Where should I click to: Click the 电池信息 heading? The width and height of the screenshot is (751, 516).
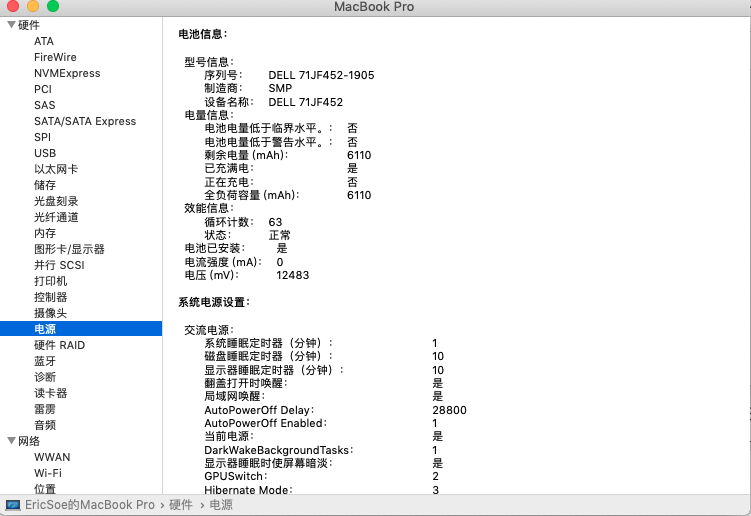[203, 34]
